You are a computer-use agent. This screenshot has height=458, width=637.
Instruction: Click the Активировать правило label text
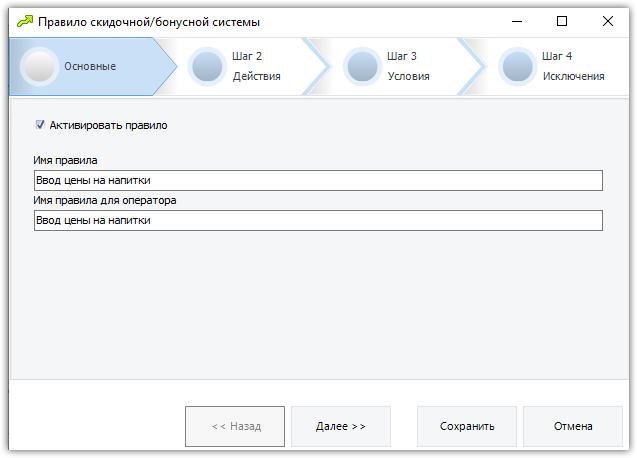(108, 125)
